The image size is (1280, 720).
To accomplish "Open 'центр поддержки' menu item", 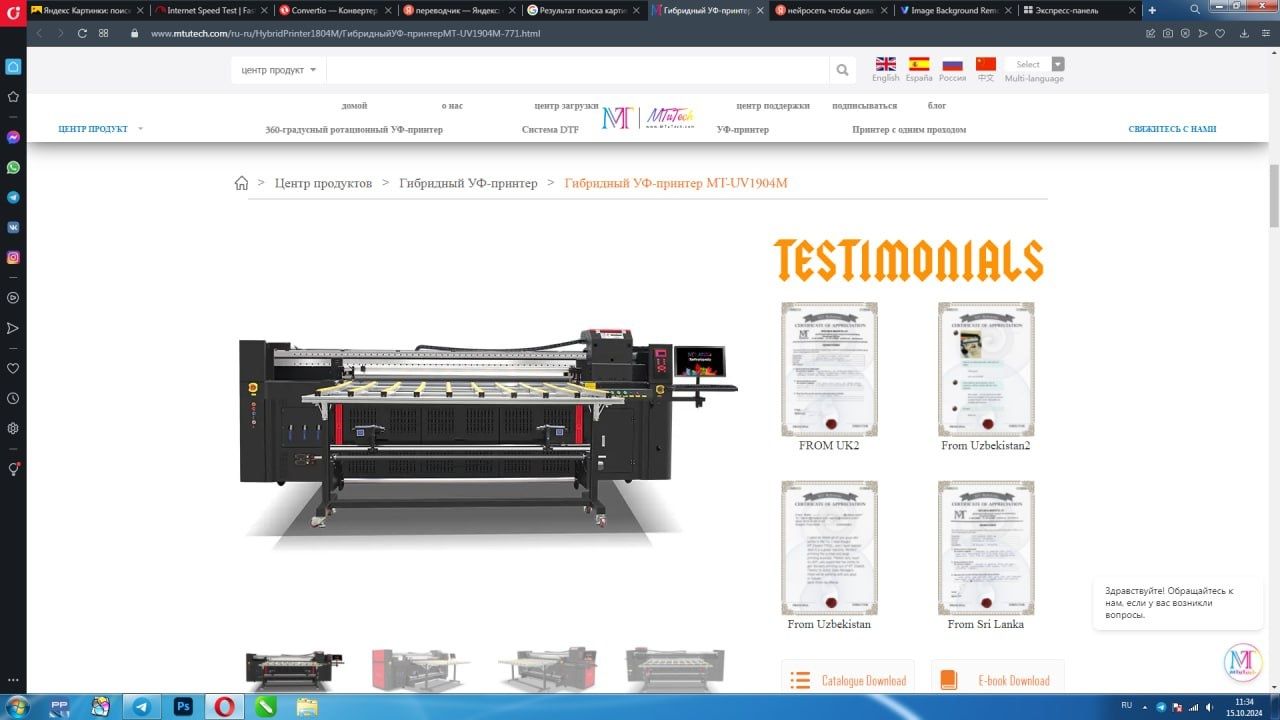I will [x=773, y=105].
